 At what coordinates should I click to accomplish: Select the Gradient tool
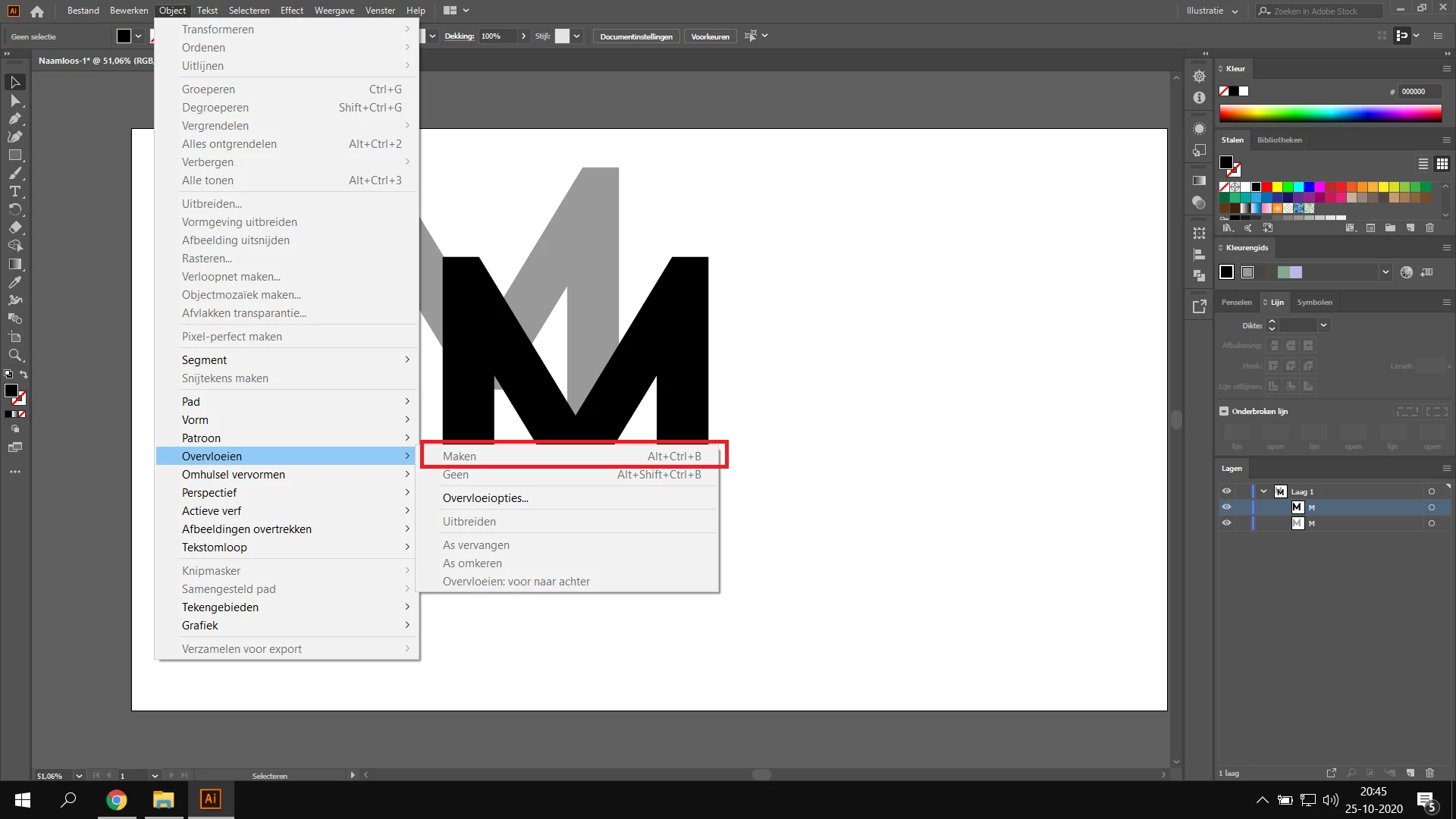(x=14, y=264)
